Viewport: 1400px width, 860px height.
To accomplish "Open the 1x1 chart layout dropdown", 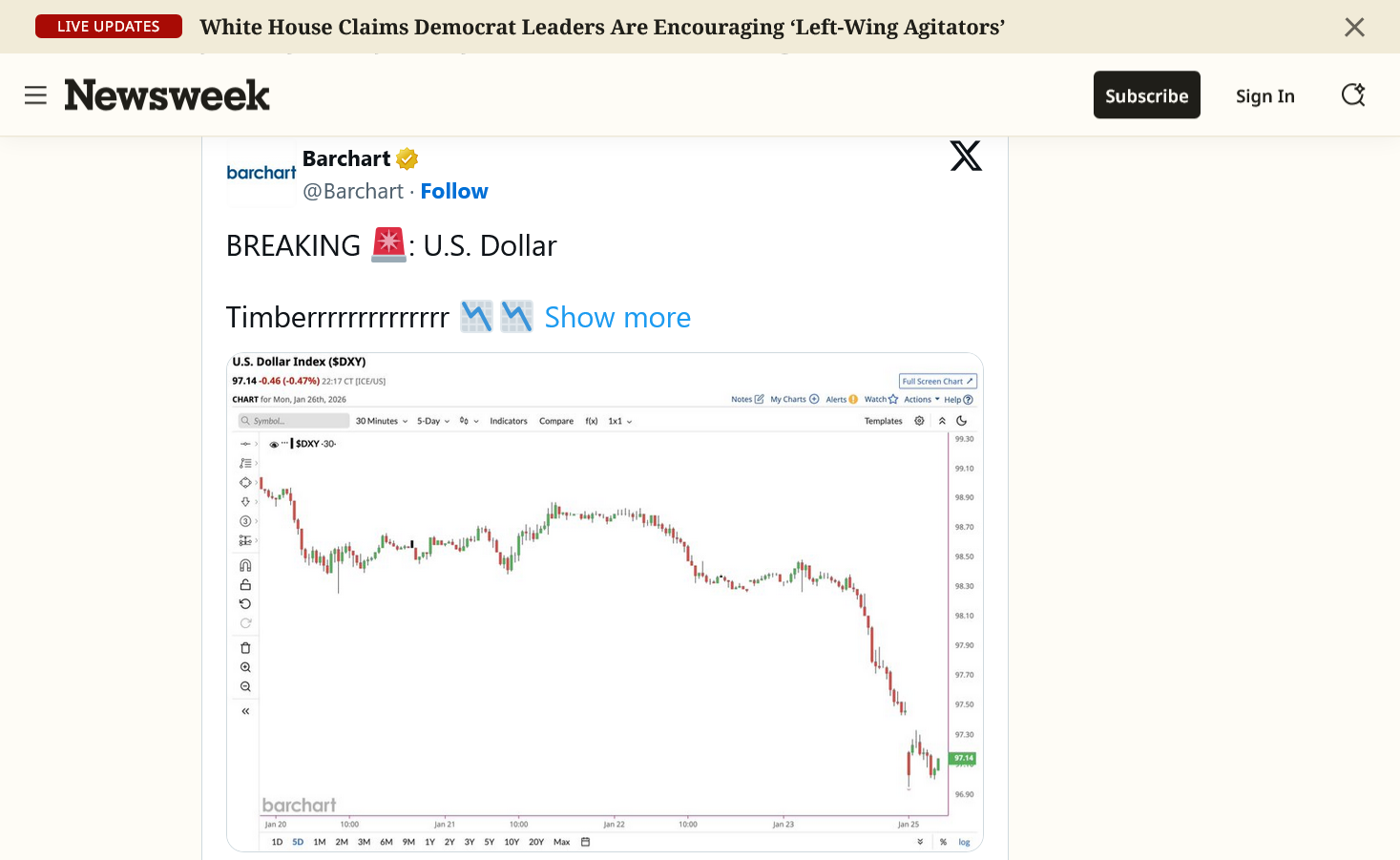I will (620, 421).
